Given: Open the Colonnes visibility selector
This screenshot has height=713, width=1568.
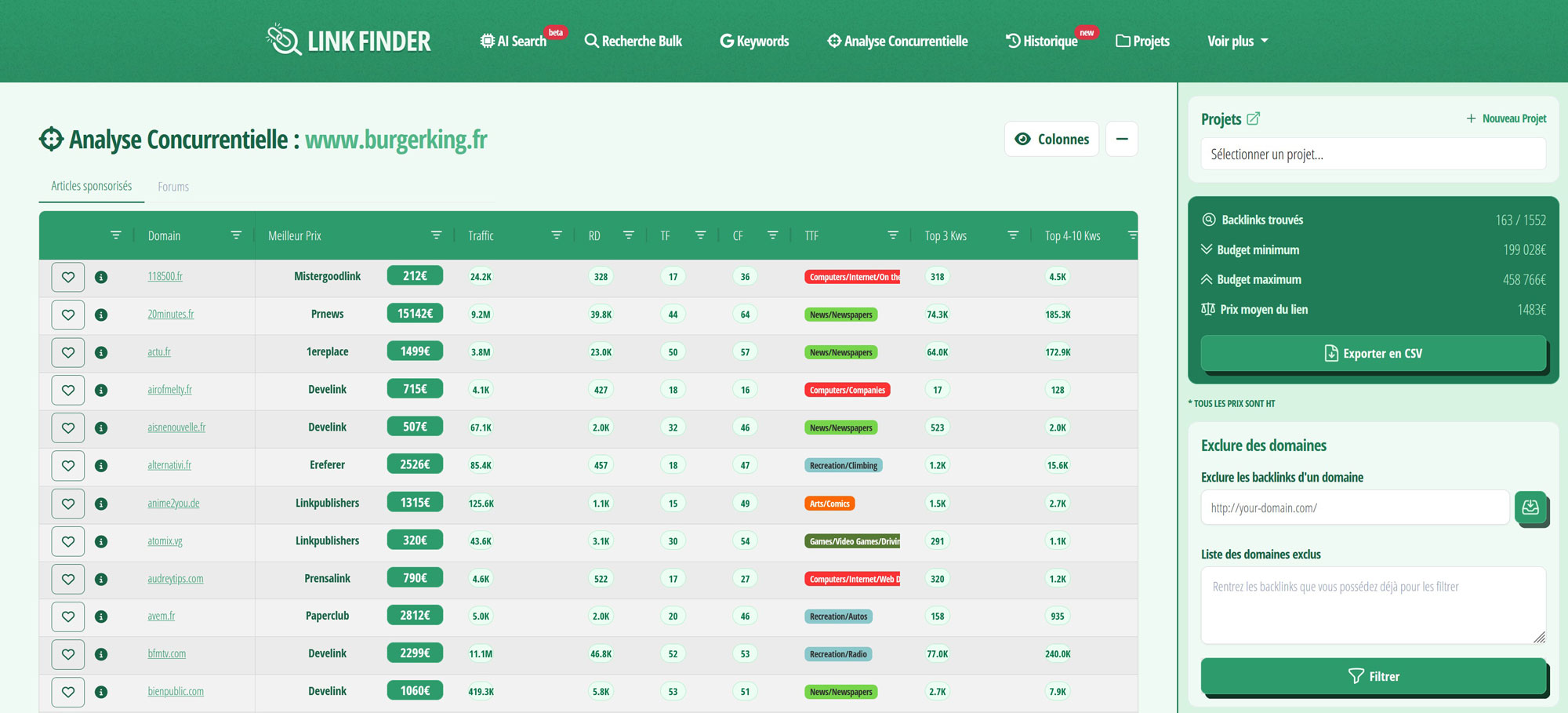Looking at the screenshot, I should [1051, 139].
